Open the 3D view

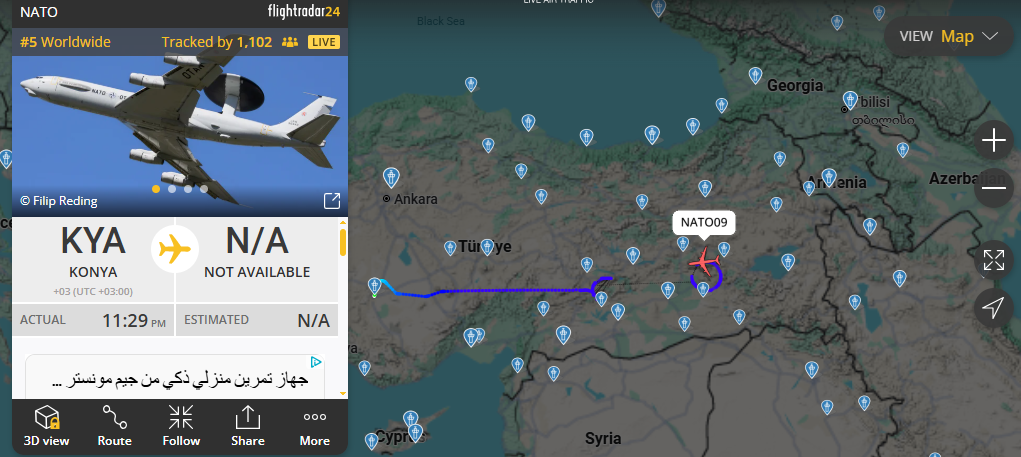tap(46, 426)
